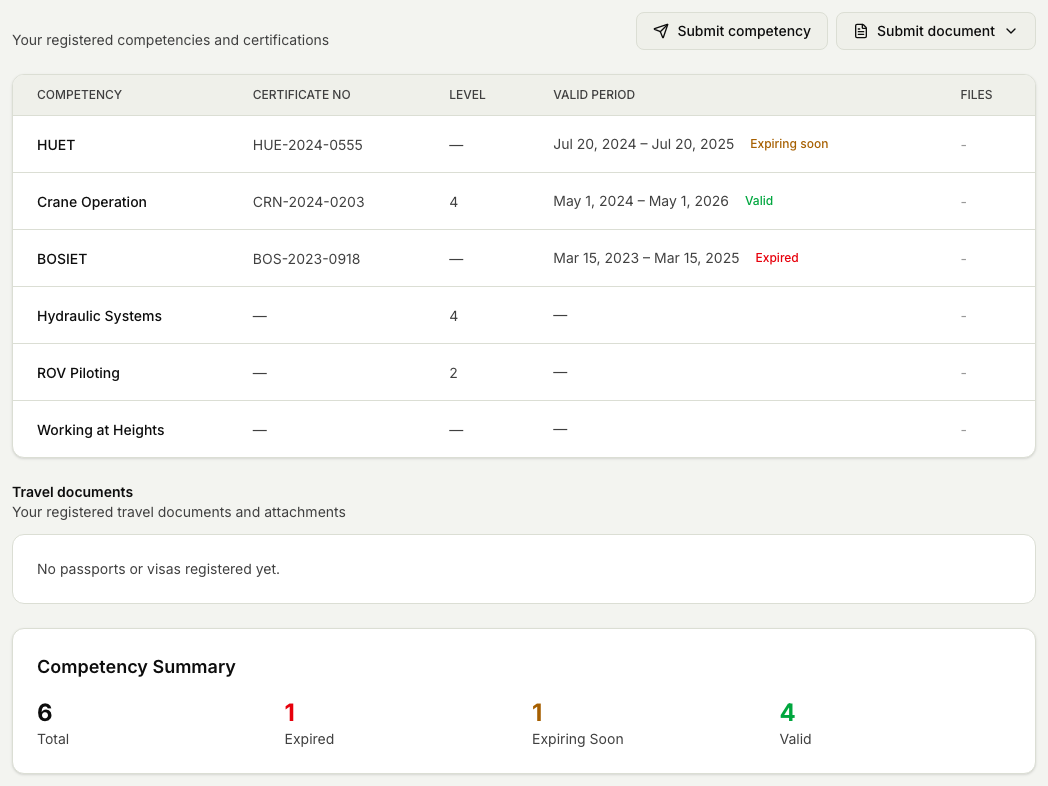Click the Submit competency button
This screenshot has height=786, width=1048.
click(x=731, y=31)
